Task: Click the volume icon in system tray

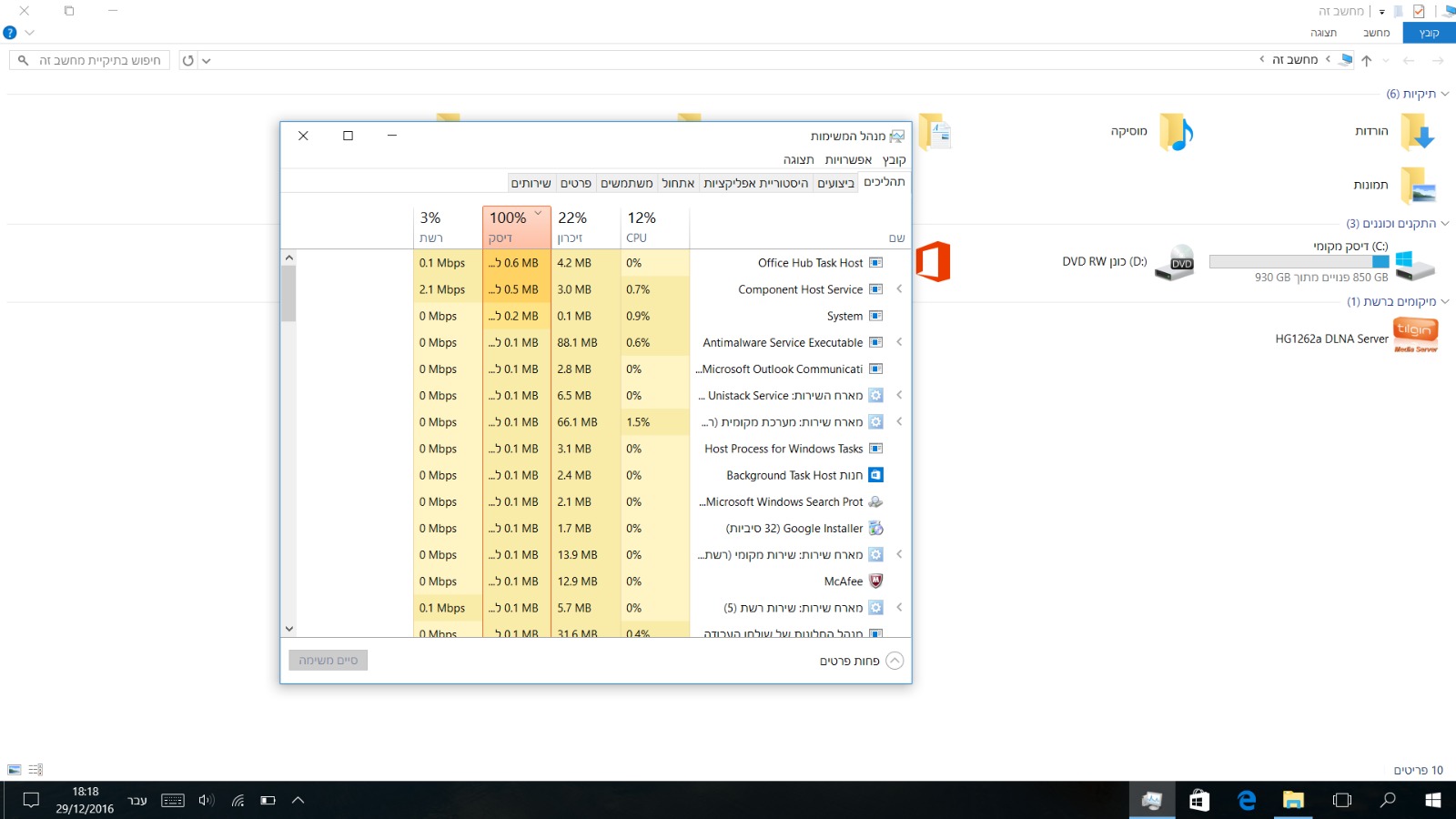Action: click(206, 800)
